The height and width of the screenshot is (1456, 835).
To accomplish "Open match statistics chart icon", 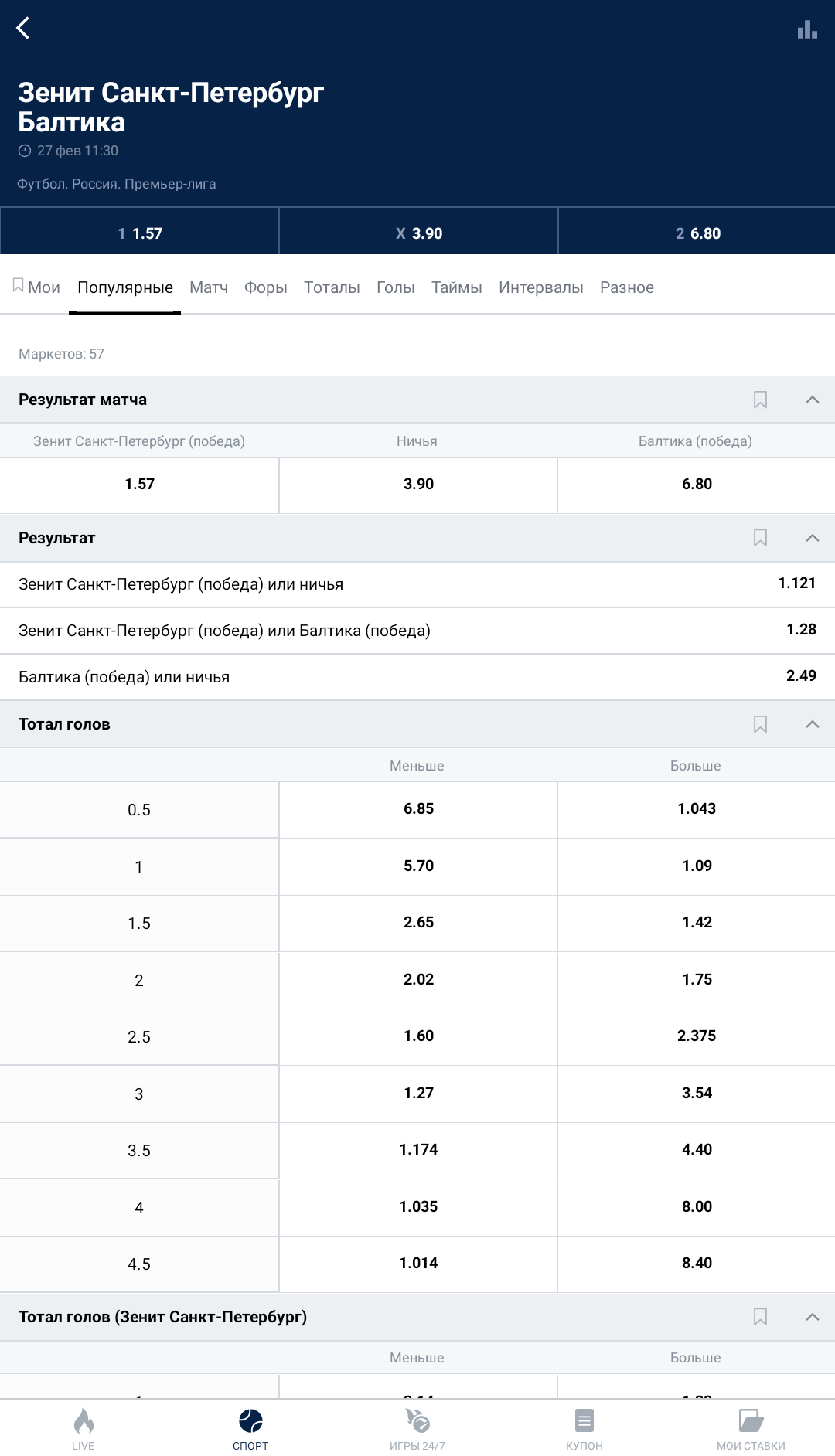I will pyautogui.click(x=807, y=29).
